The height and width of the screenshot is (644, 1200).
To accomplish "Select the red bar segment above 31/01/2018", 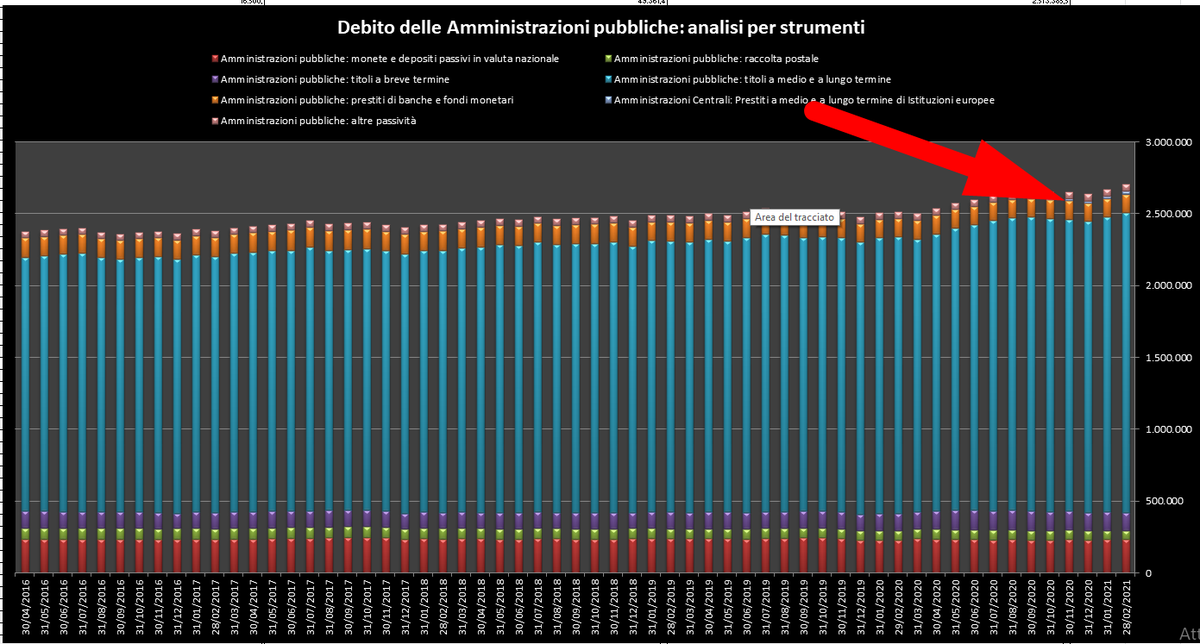I will pos(426,556).
